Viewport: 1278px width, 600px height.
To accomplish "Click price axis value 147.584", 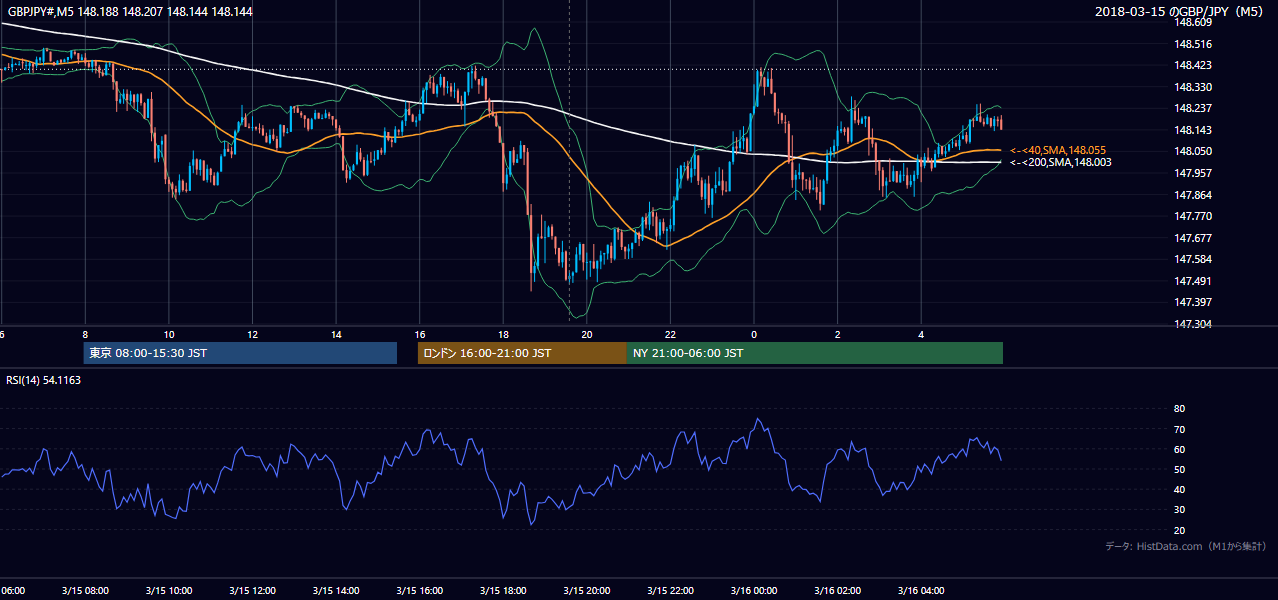I will 1192,260.
